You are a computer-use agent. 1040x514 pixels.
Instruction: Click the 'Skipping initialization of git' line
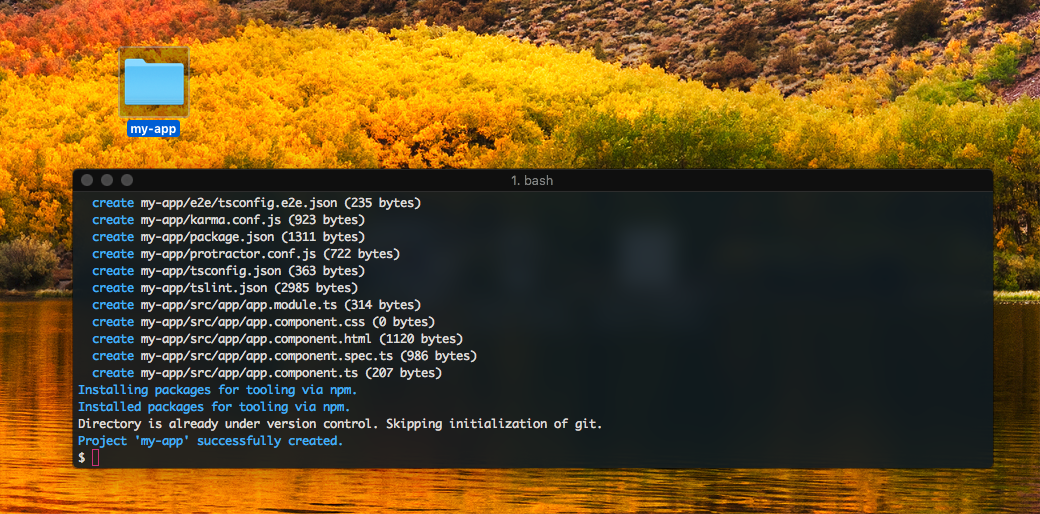(340, 424)
